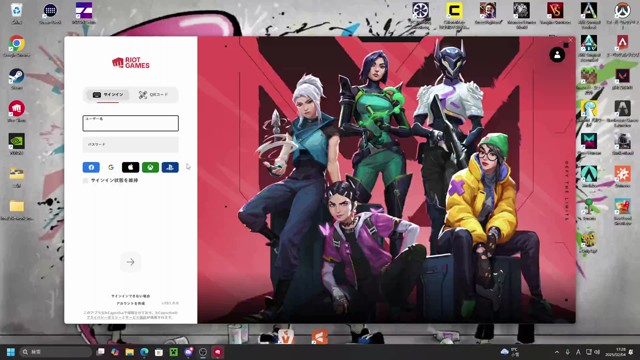Sign in with the Xbox icon
This screenshot has width=640, height=360.
pyautogui.click(x=150, y=167)
